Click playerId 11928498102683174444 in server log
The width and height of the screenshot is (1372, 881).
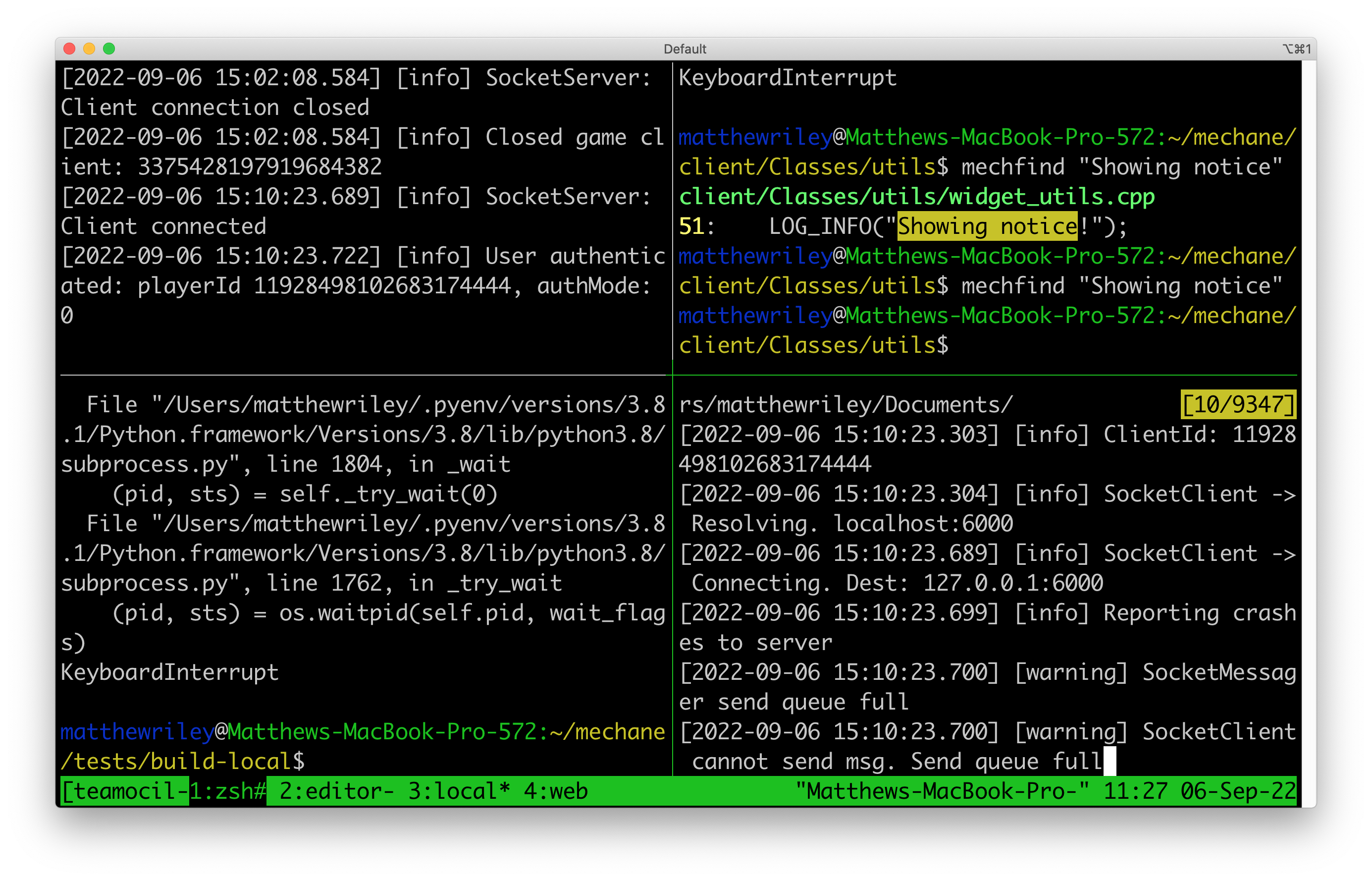[x=382, y=286]
